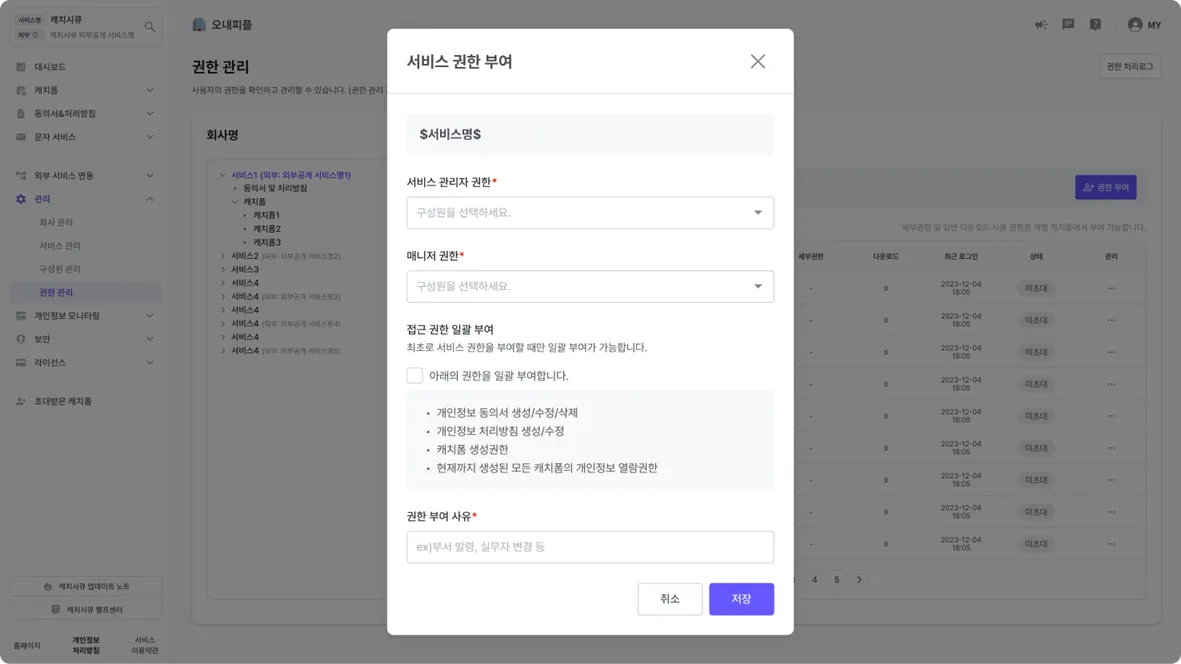Click the help question icon in header
Image resolution: width=1181 pixels, height=664 pixels.
pyautogui.click(x=1095, y=25)
